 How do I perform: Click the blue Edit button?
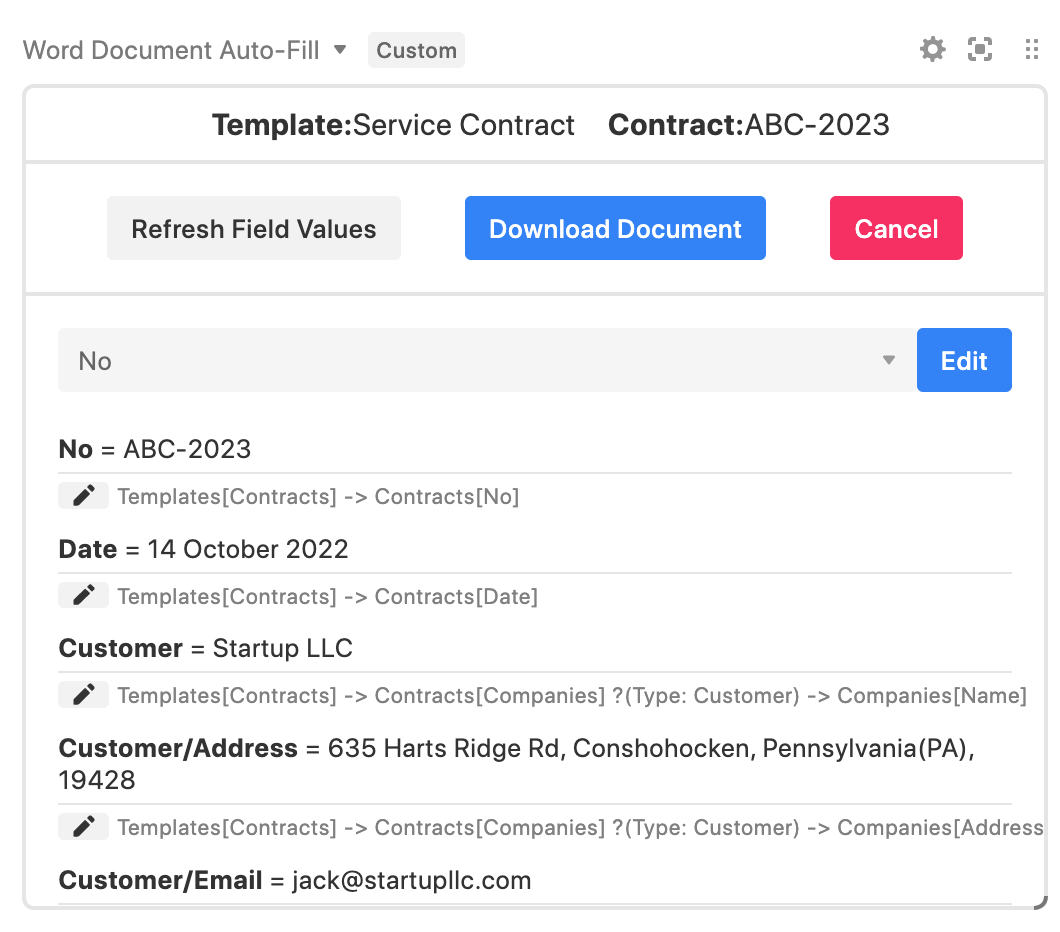point(963,360)
